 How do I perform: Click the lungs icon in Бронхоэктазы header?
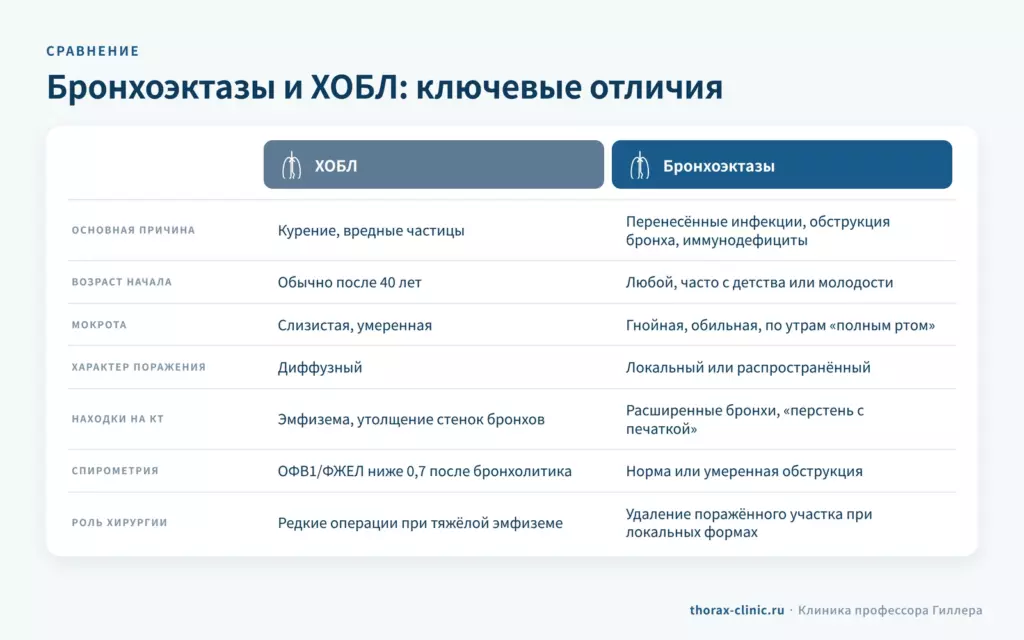click(x=639, y=165)
